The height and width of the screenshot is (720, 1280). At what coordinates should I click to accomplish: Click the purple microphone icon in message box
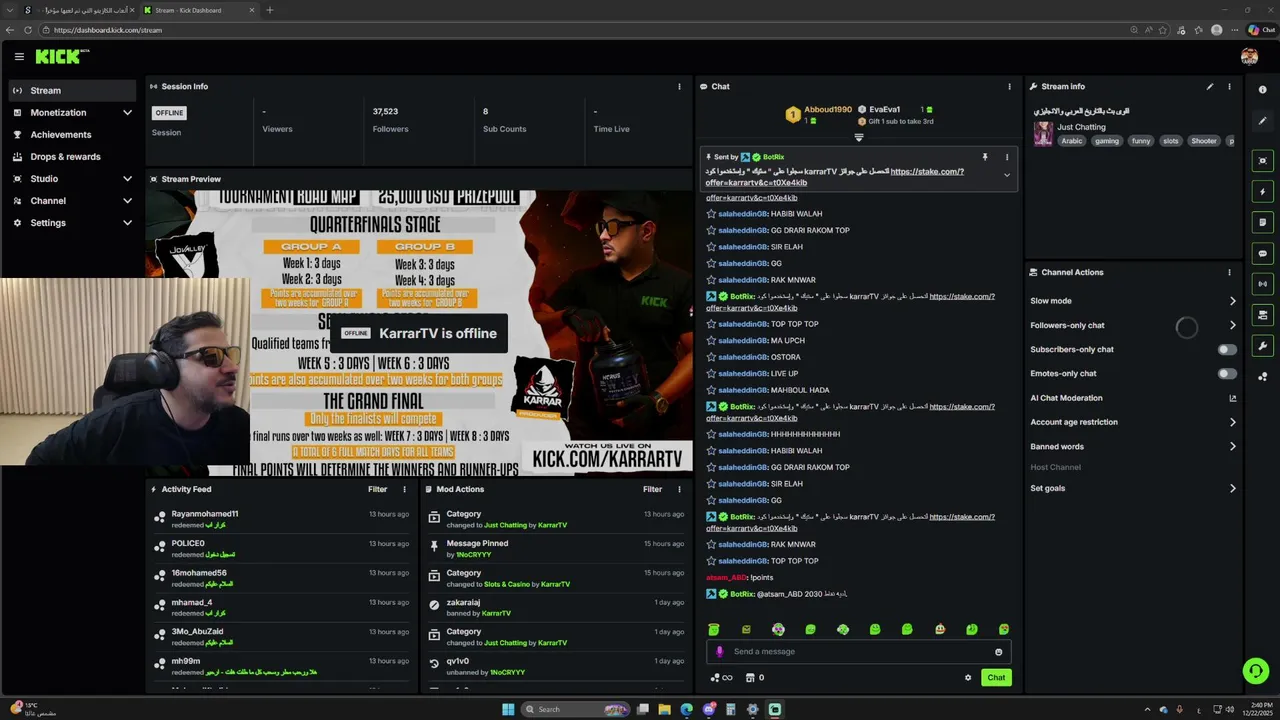point(719,652)
